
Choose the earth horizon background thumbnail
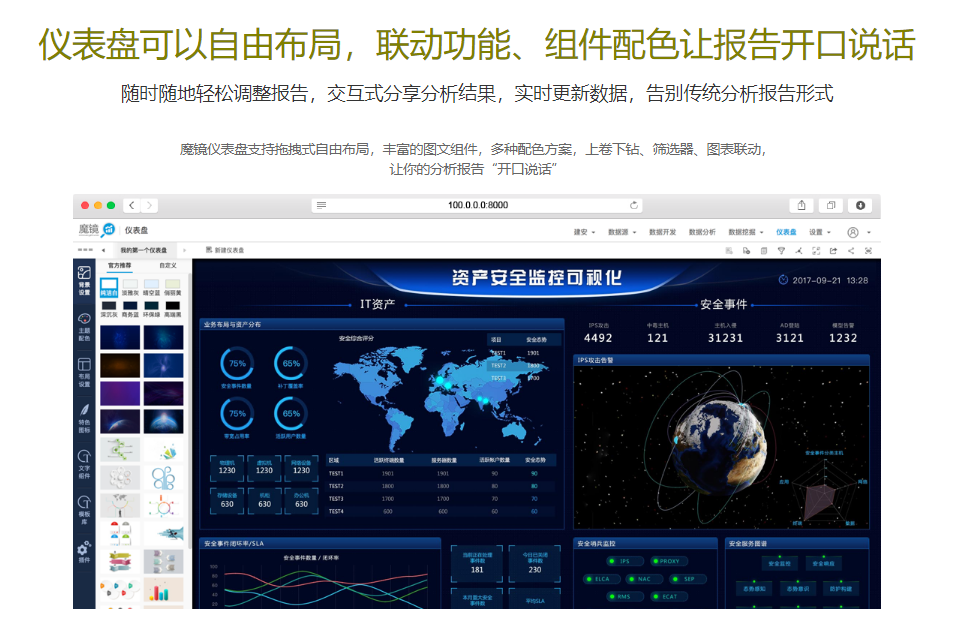(120, 421)
